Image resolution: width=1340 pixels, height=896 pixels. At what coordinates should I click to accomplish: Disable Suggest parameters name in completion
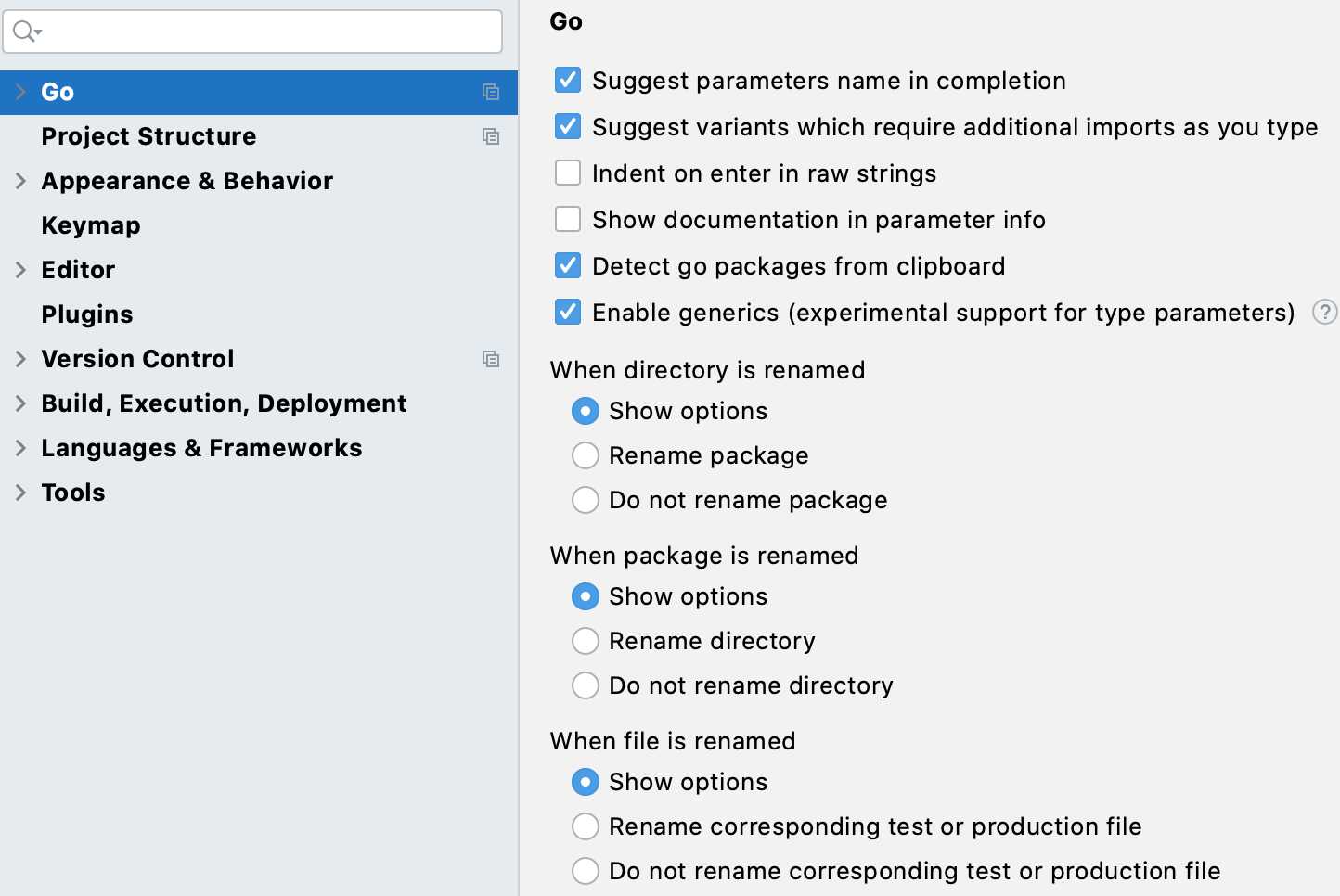point(568,81)
